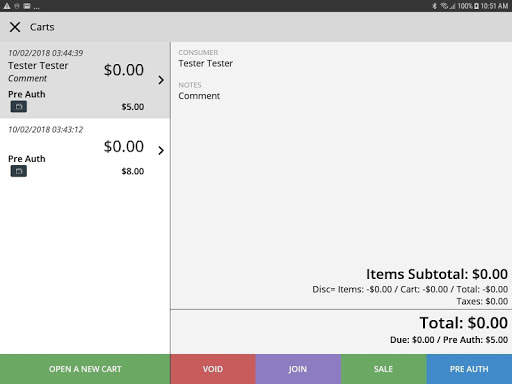Select cart dated 10/02/2018 03:43:12
The height and width of the screenshot is (384, 512).
(x=85, y=150)
